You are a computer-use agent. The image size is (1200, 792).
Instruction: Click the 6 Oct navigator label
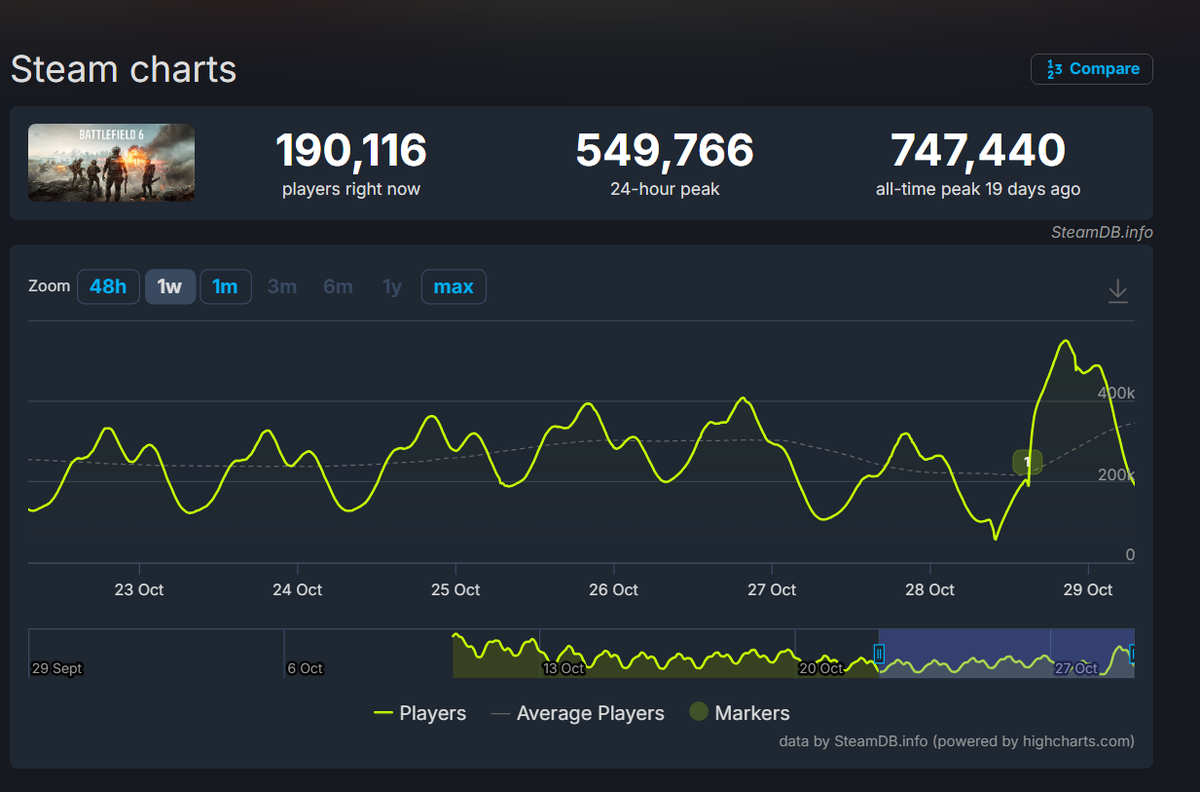point(305,668)
